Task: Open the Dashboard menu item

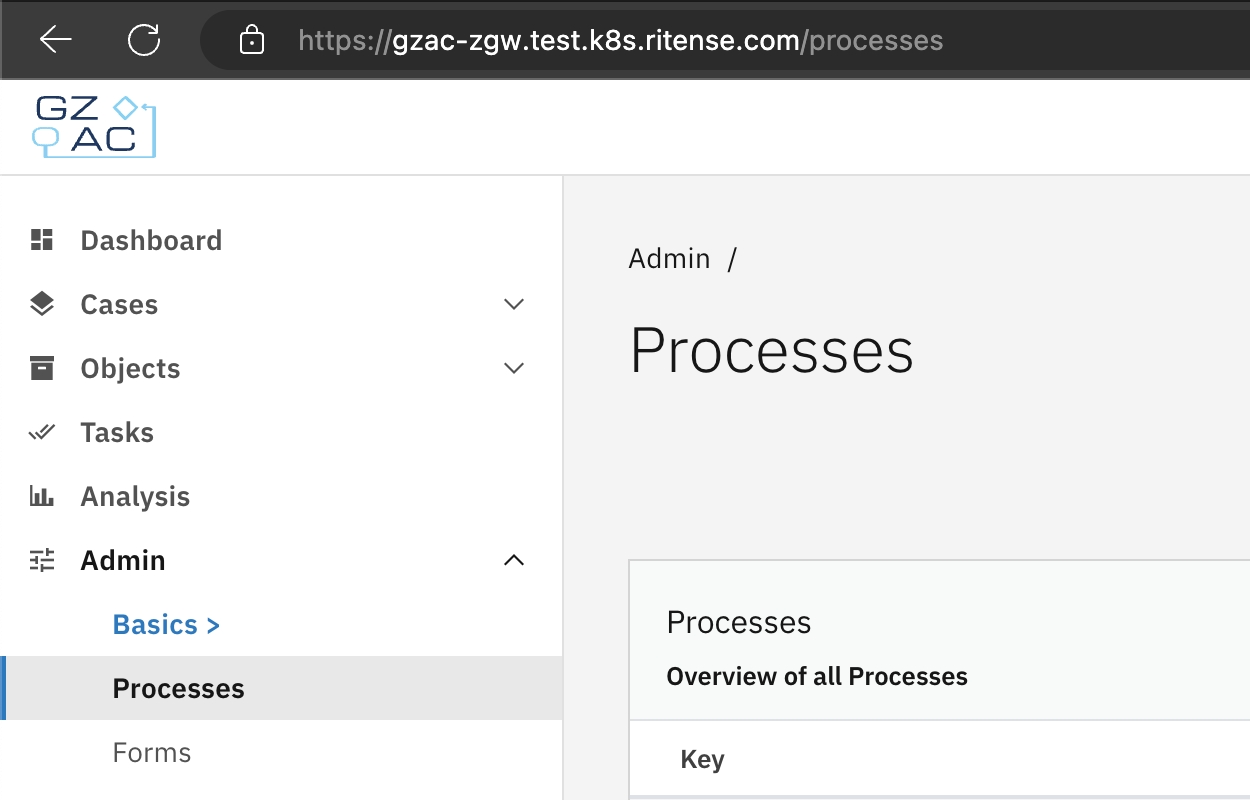Action: [151, 240]
